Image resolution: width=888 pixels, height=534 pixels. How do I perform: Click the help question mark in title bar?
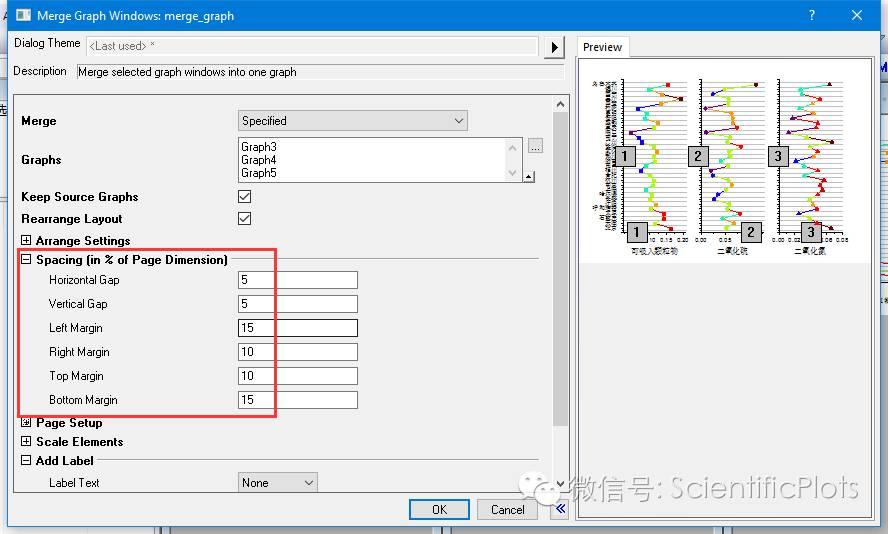[x=812, y=15]
